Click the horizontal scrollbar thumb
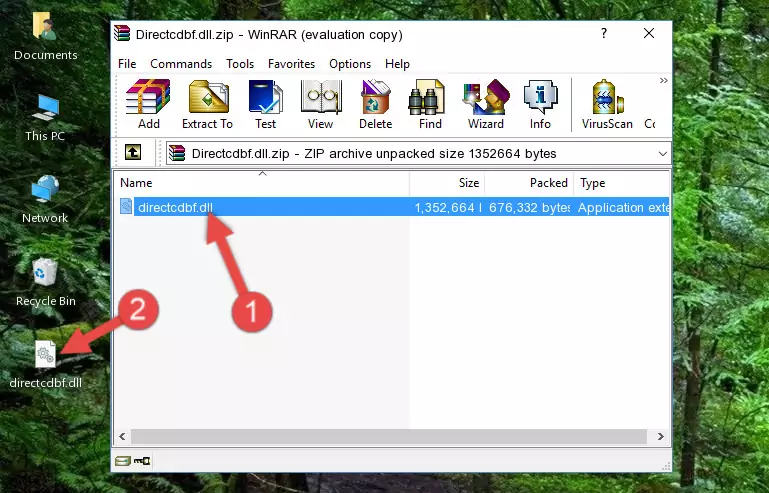769x493 pixels. pos(388,436)
